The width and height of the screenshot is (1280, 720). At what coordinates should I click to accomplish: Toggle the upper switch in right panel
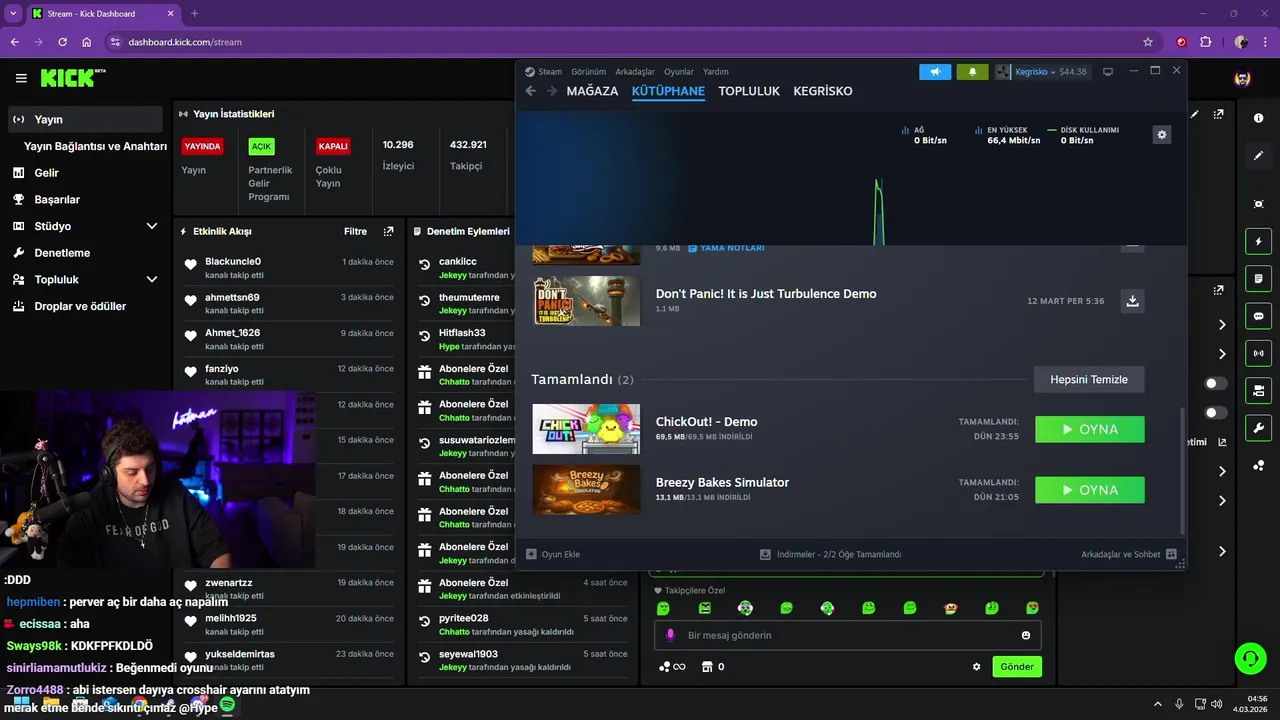coord(1216,383)
